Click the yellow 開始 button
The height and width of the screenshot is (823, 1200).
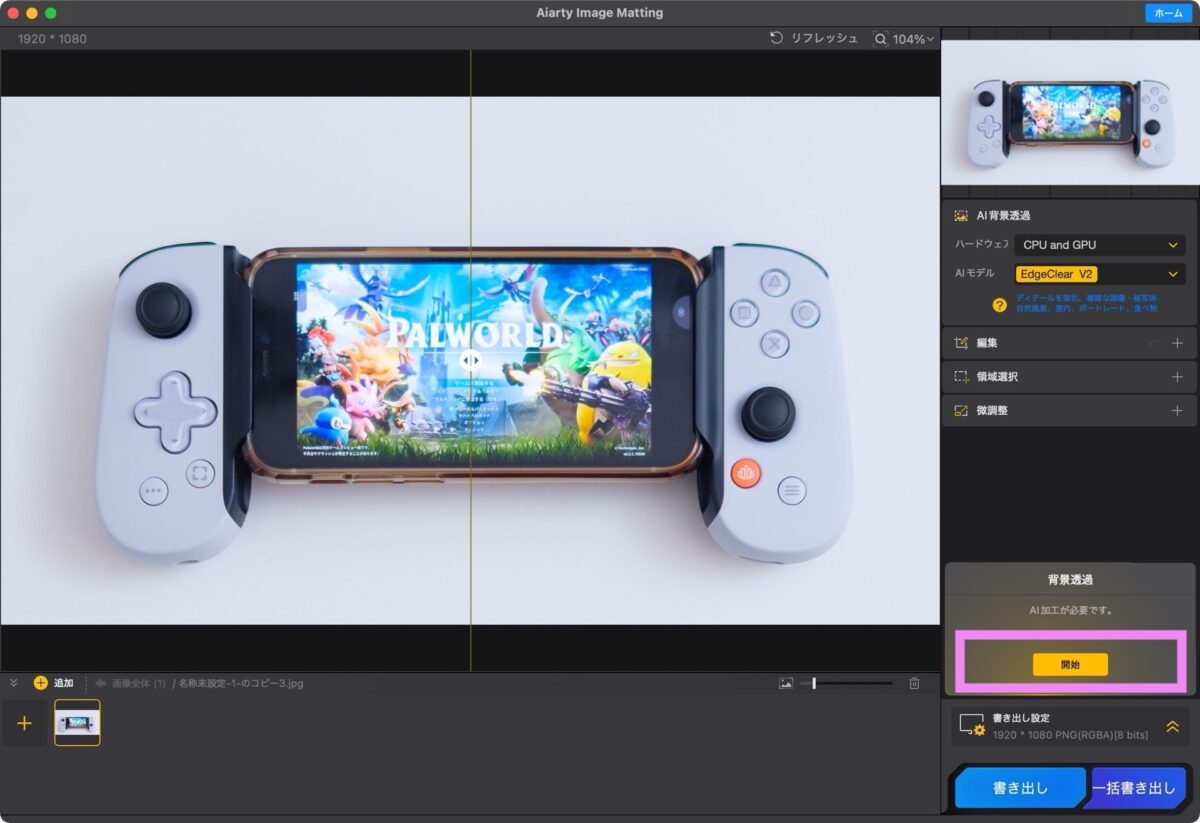click(x=1070, y=664)
